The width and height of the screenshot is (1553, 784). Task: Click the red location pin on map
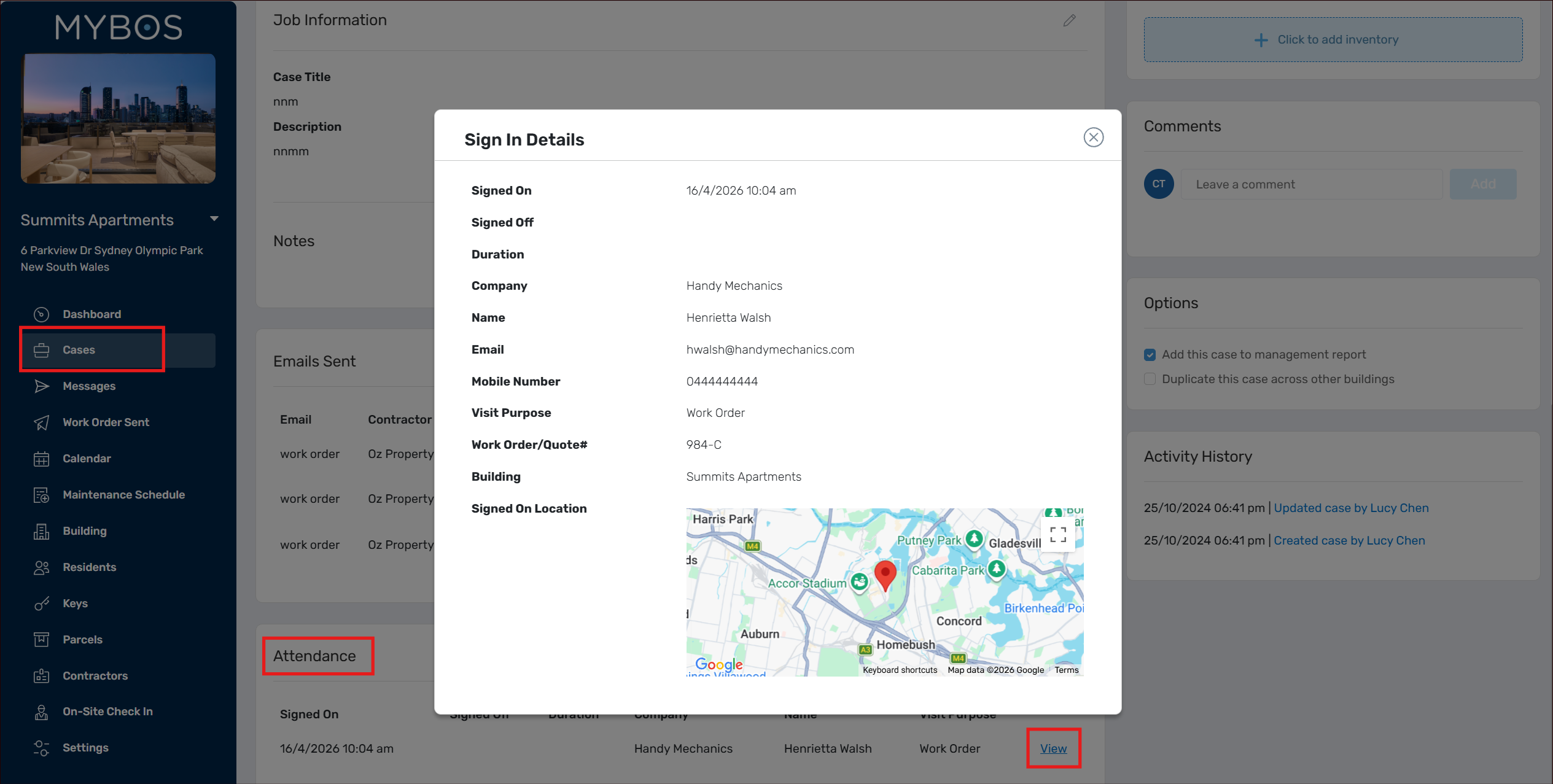885,575
